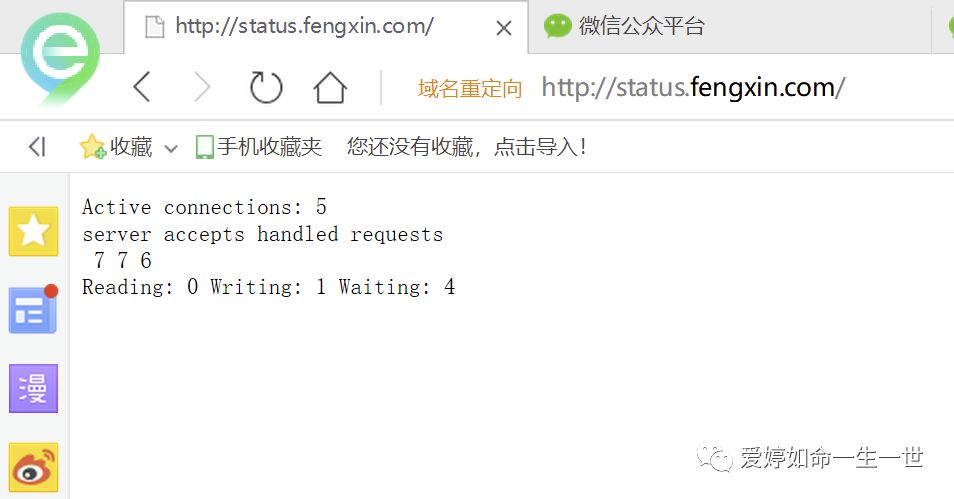The height and width of the screenshot is (499, 954).
Task: Open the blue news feed sidebar icon
Action: [x=33, y=310]
